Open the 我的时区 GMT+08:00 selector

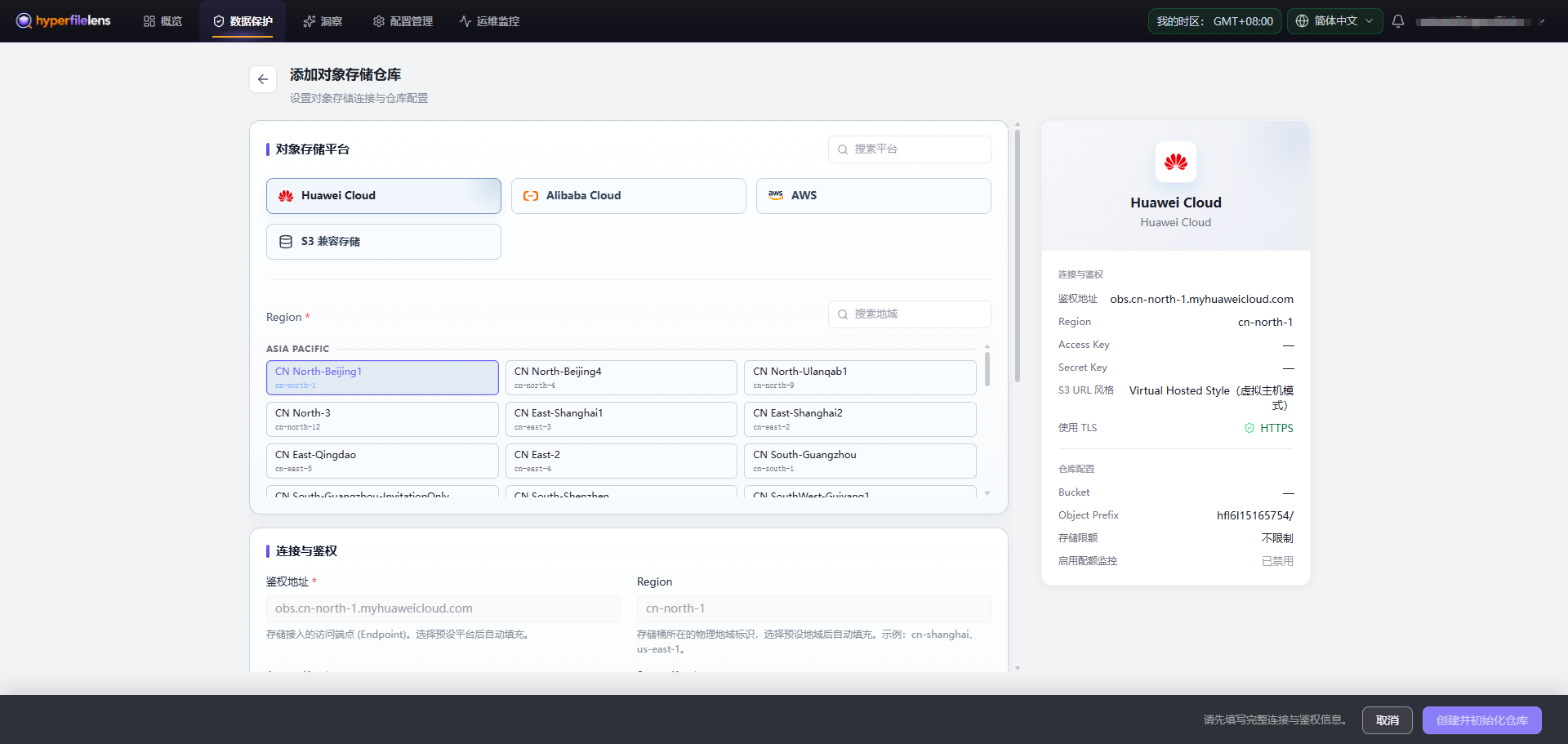point(1215,21)
